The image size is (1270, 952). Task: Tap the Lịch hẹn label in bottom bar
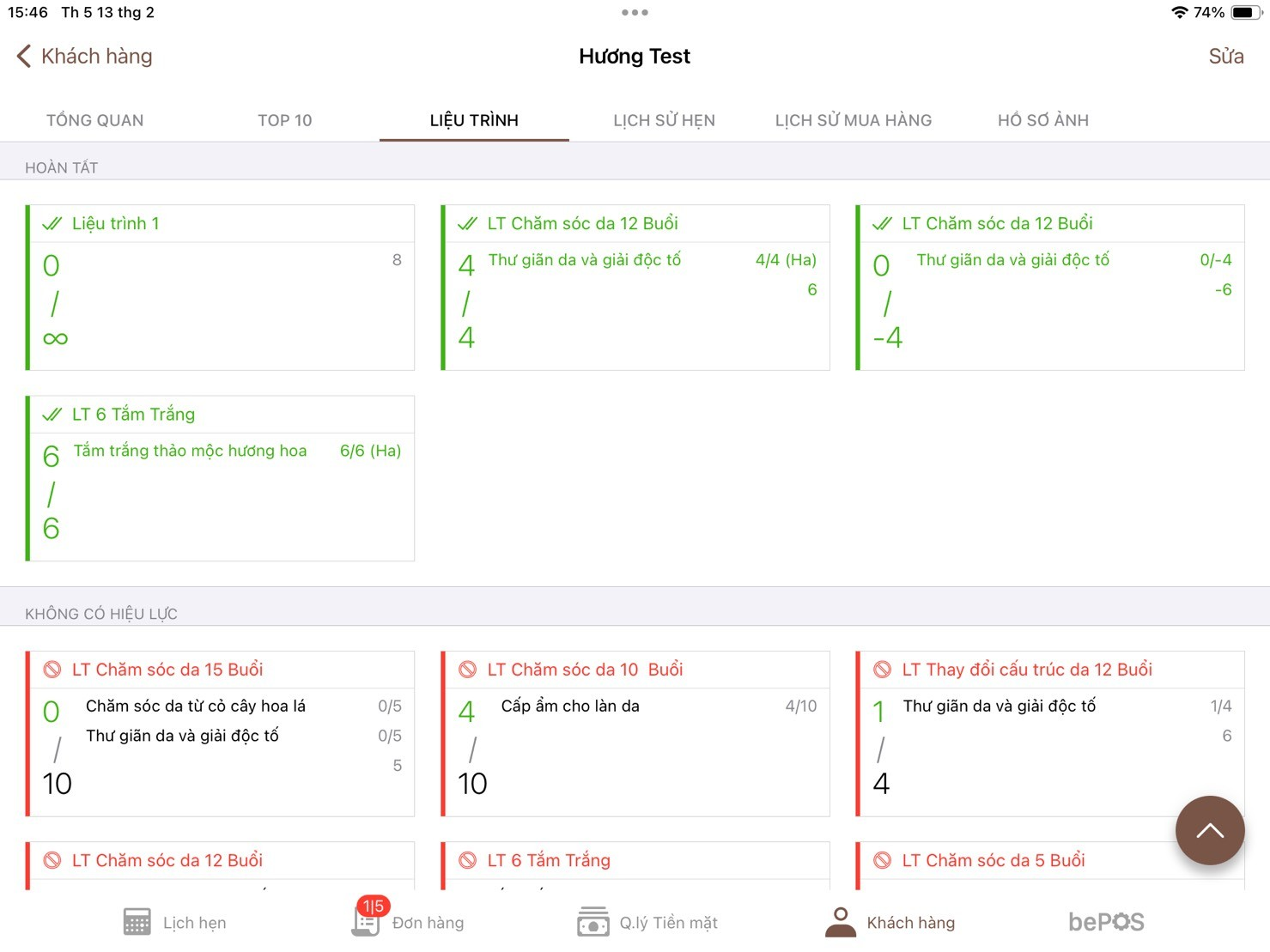coord(195,923)
